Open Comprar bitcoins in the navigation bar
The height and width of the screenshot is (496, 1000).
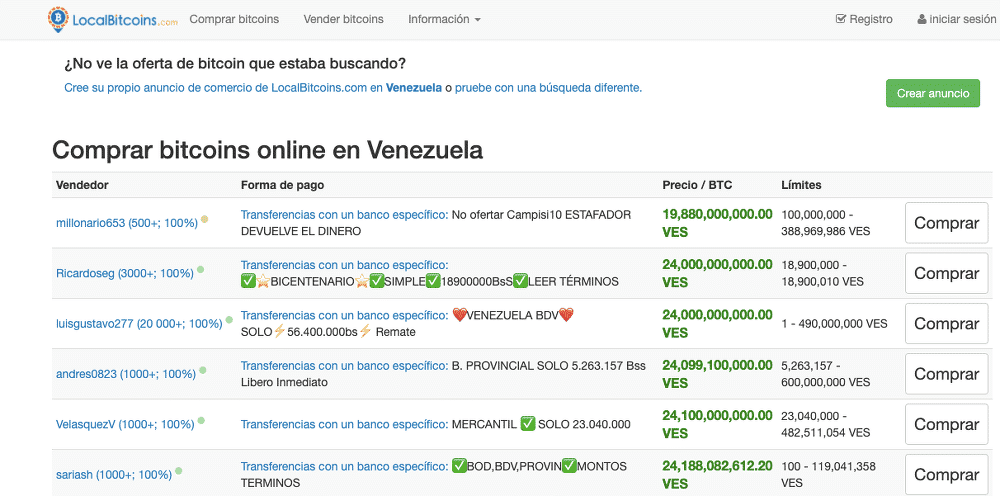(x=234, y=19)
